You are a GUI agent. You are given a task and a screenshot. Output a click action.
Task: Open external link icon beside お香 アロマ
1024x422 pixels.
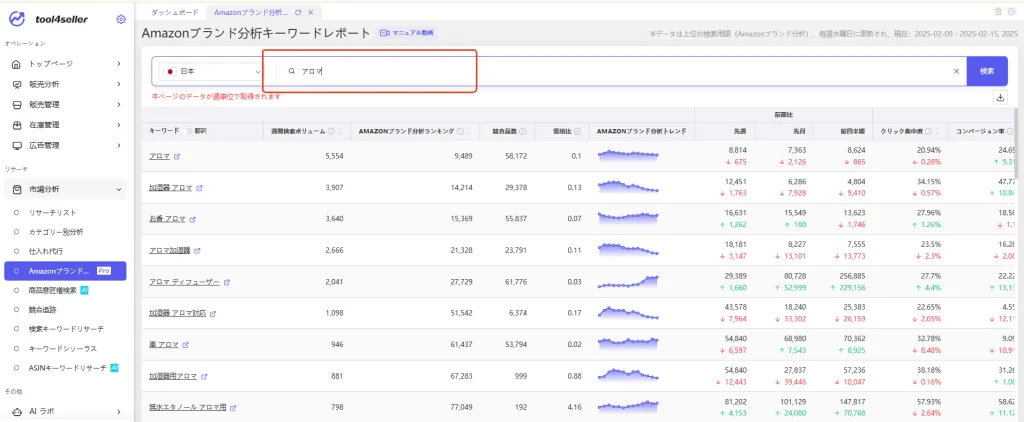point(193,219)
